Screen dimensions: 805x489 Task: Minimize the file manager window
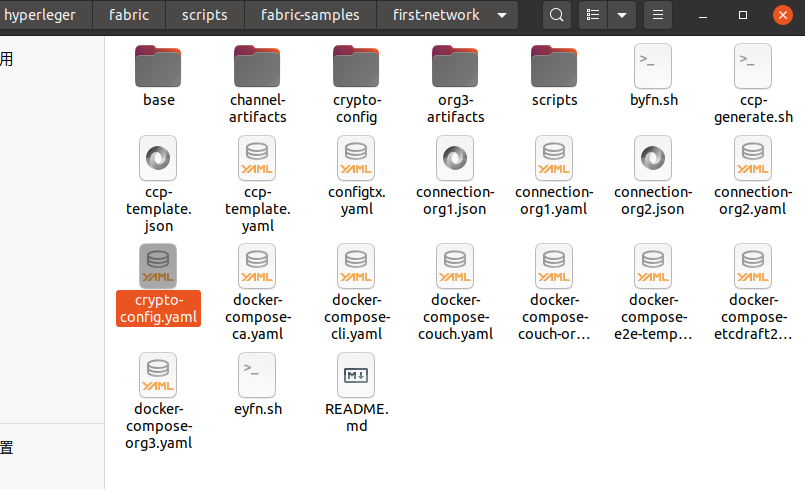click(x=703, y=15)
